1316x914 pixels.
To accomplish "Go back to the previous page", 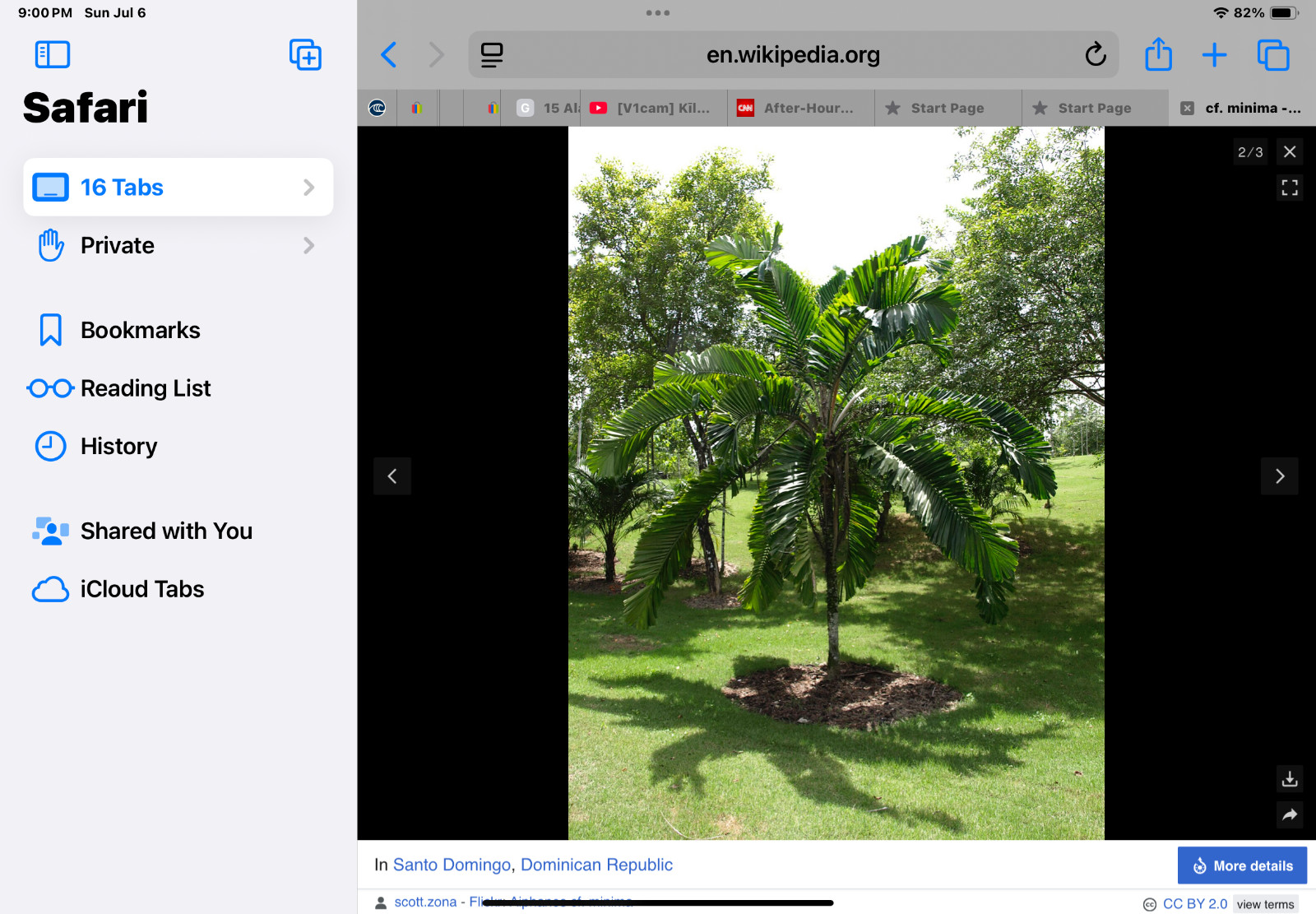I will [389, 55].
